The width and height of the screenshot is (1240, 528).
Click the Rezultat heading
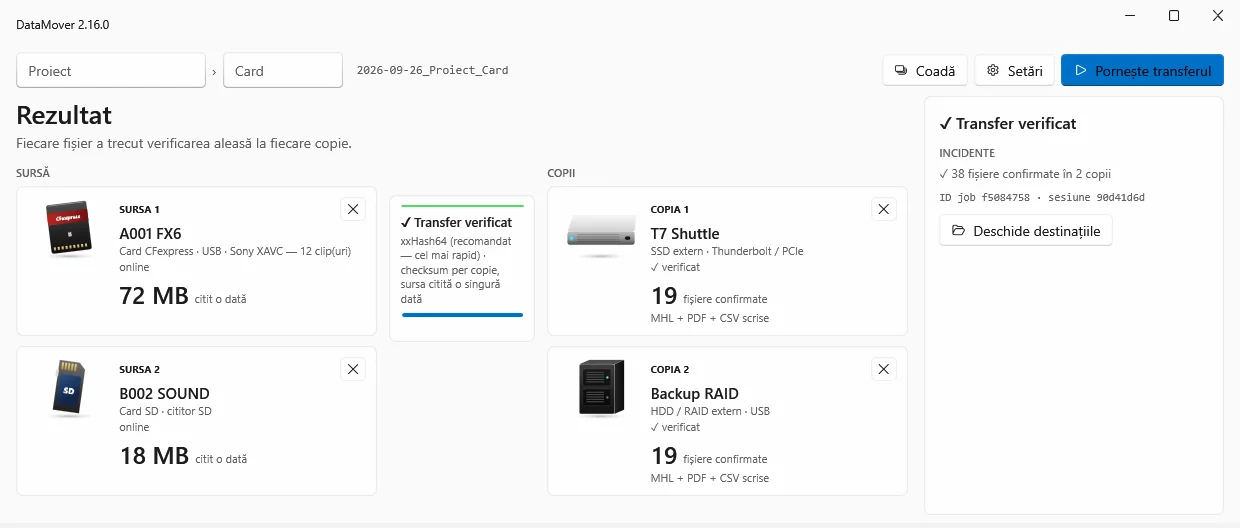[x=64, y=115]
